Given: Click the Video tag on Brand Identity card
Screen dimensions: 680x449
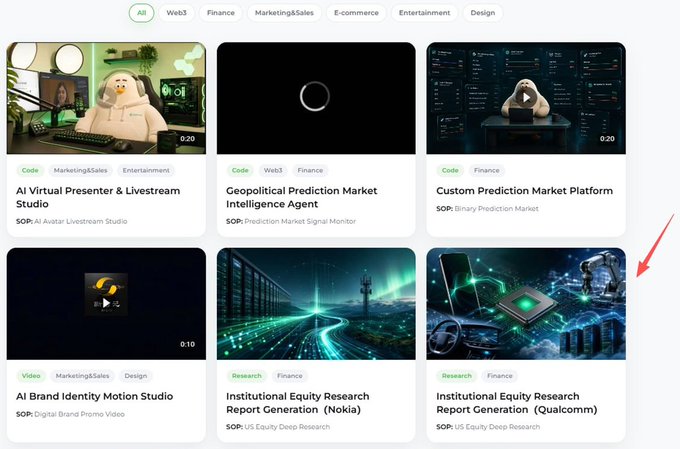Looking at the screenshot, I should [x=31, y=376].
